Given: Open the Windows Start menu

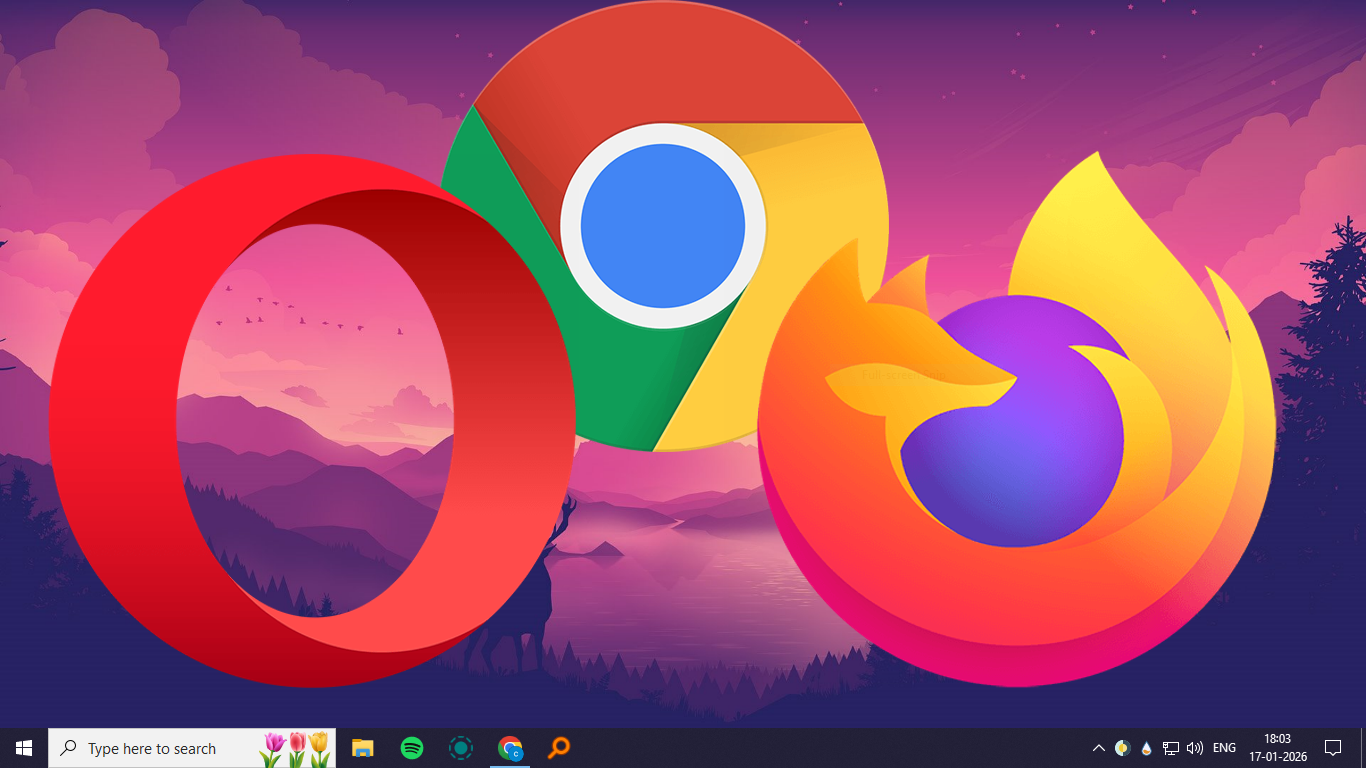Looking at the screenshot, I should click(x=24, y=748).
